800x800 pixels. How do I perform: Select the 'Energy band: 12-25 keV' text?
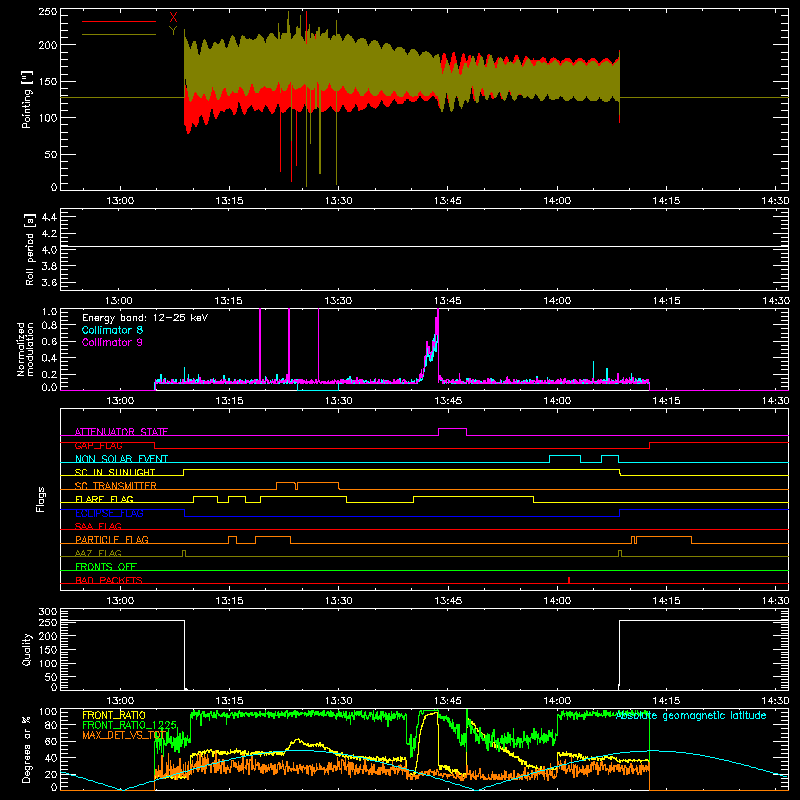click(x=145, y=318)
